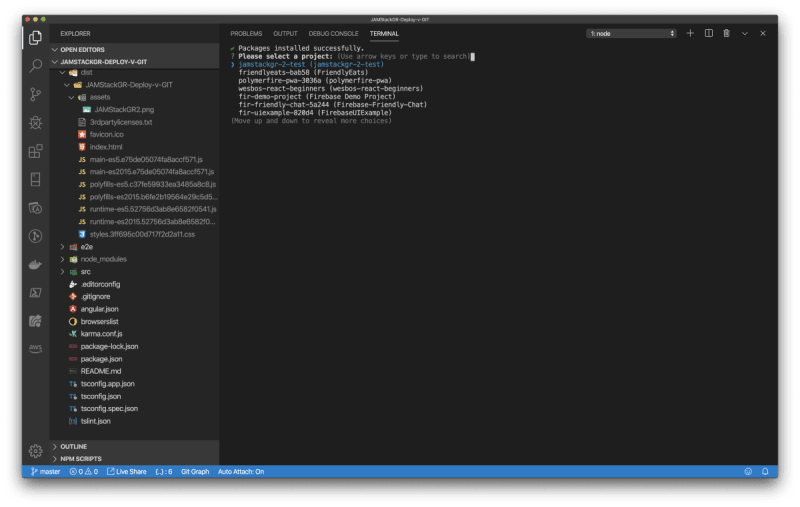Open the Manage settings gear
The image size is (800, 507).
(35, 451)
